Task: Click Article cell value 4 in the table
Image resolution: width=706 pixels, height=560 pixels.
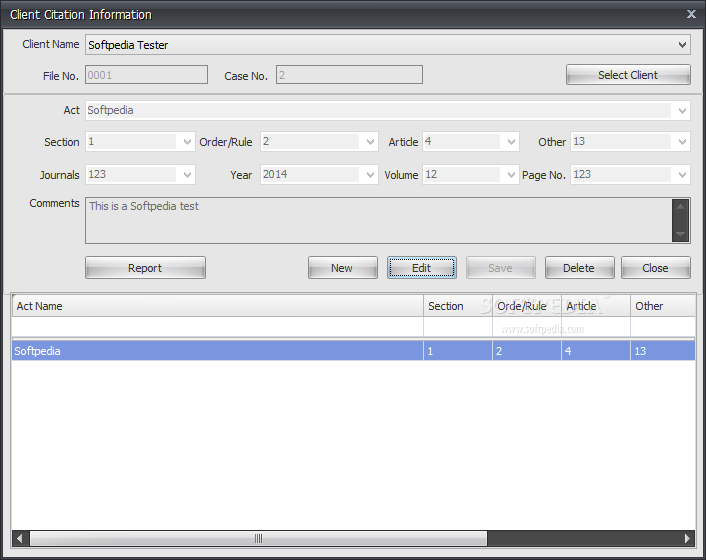Action: pos(596,351)
